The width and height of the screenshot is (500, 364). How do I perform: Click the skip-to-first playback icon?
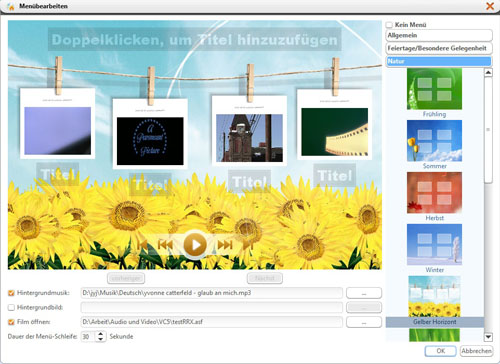click(142, 245)
